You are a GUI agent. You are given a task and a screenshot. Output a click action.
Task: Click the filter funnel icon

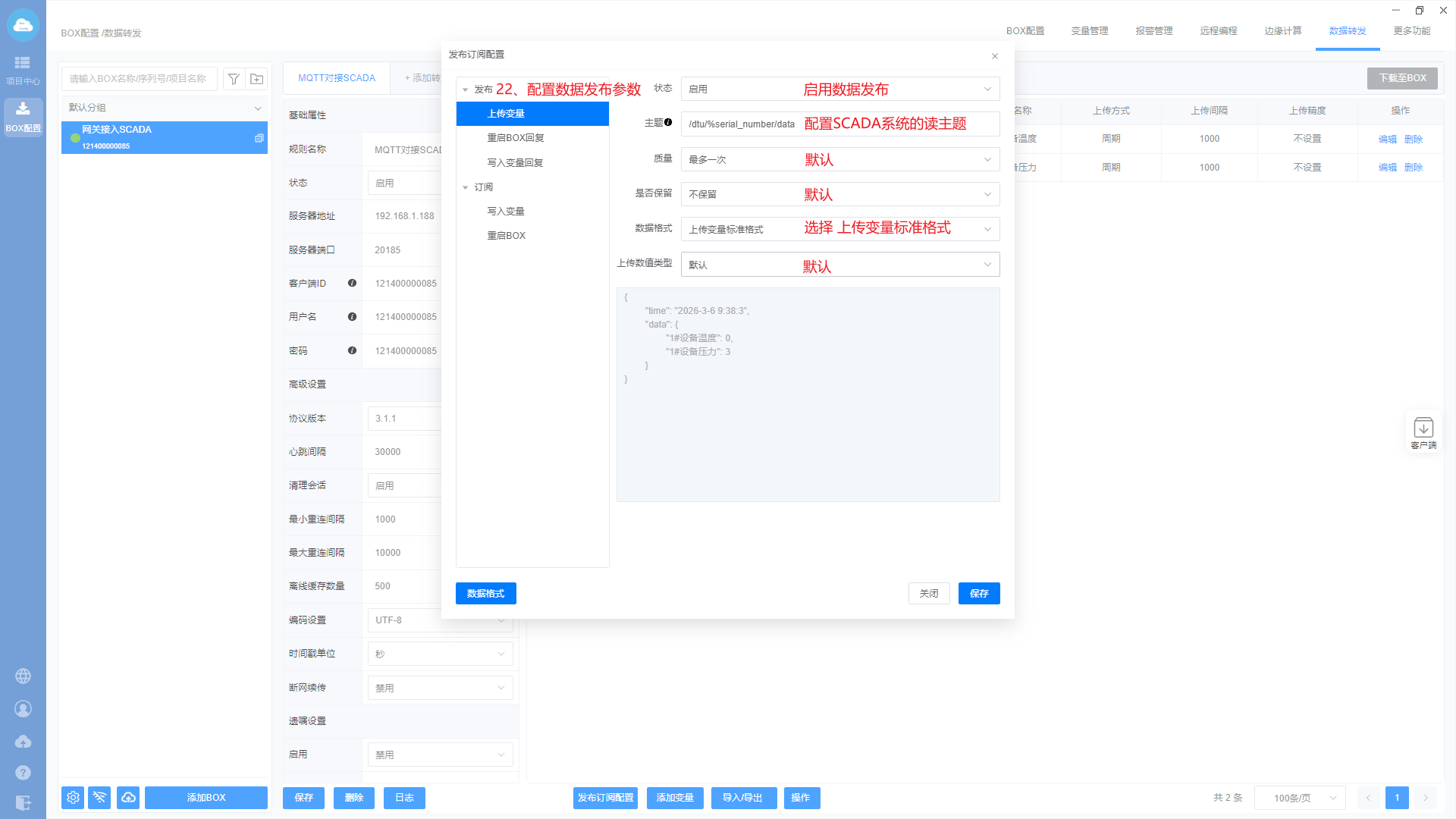tap(234, 79)
